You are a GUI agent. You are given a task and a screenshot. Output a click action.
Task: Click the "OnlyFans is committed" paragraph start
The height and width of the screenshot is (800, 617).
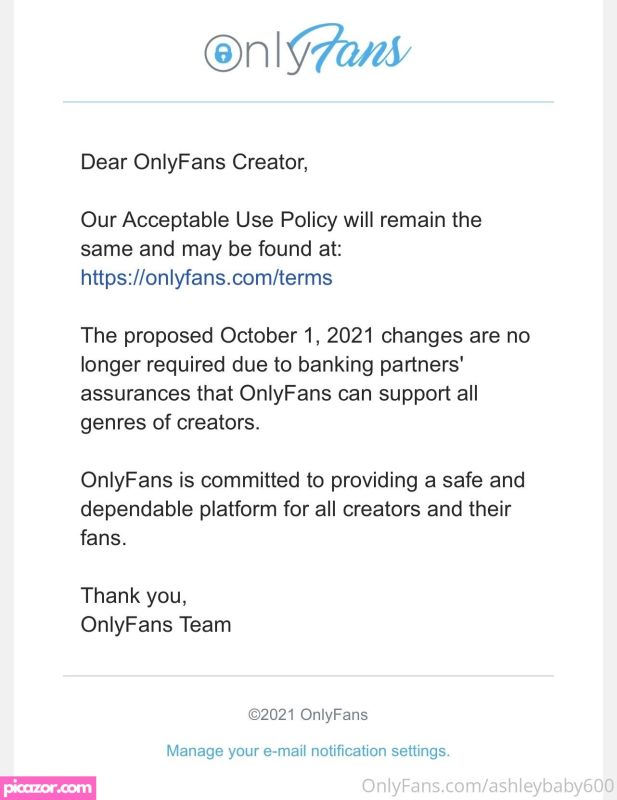pos(188,480)
